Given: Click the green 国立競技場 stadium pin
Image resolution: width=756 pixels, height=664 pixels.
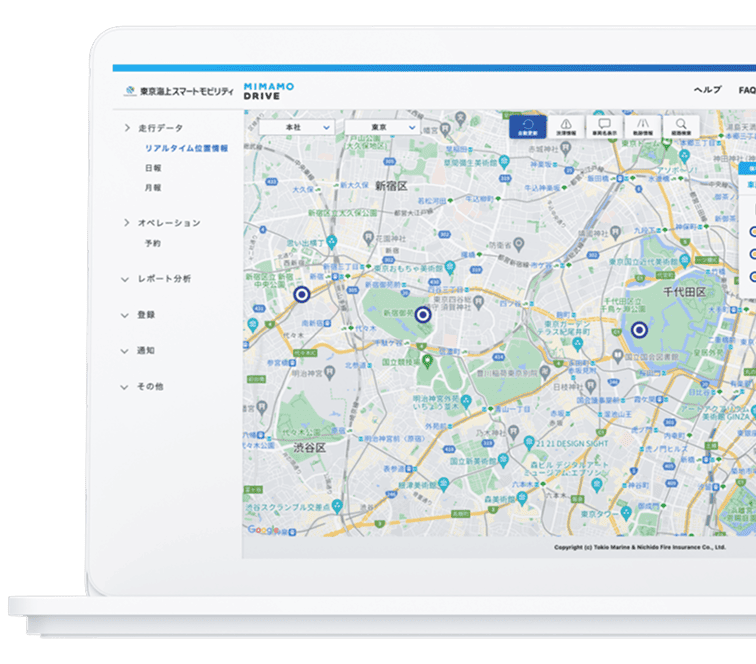Looking at the screenshot, I should coord(427,361).
